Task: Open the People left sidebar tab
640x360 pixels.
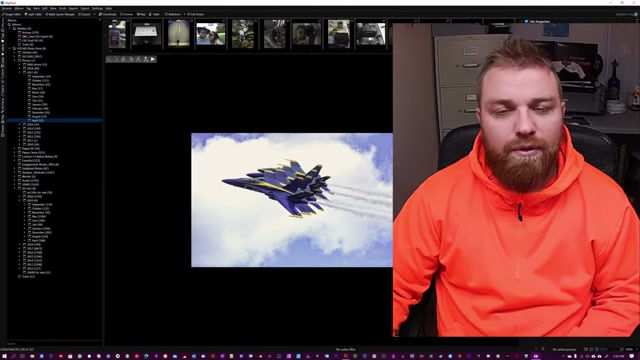Action: (x=3, y=131)
